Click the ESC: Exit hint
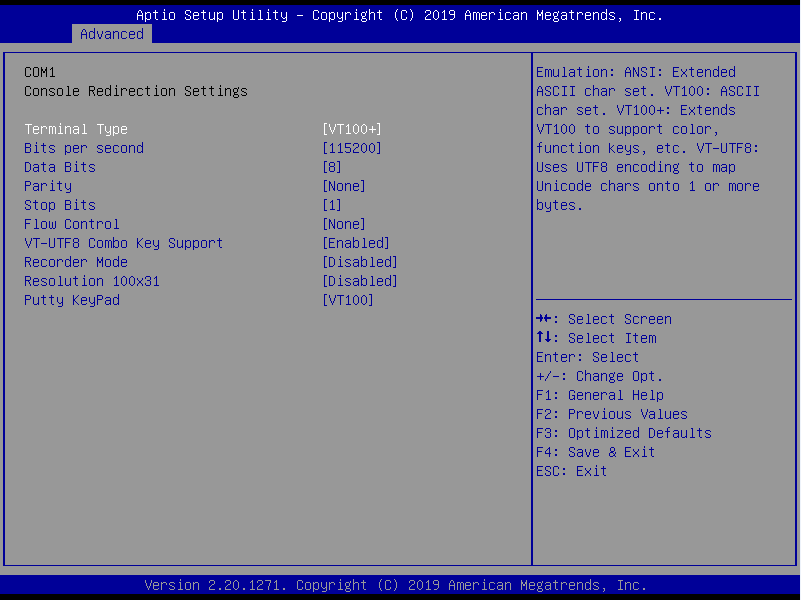The image size is (801, 600). coord(572,471)
